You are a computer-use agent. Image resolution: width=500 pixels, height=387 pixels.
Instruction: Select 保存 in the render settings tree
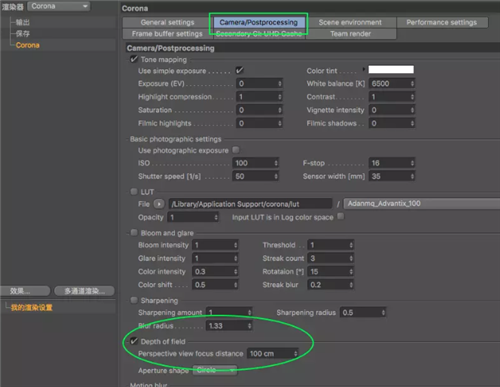pos(23,34)
